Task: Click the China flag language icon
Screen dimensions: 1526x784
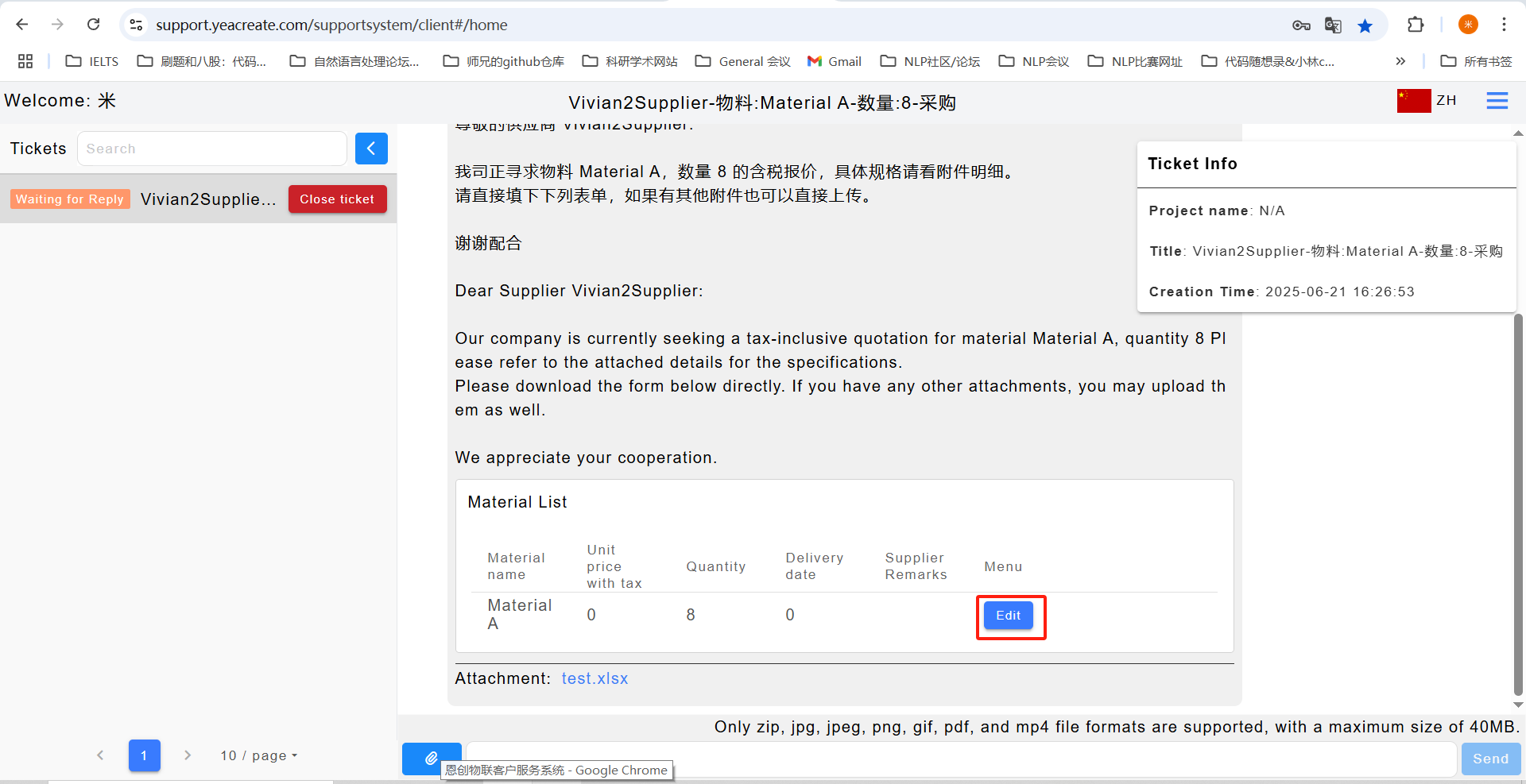Action: pyautogui.click(x=1413, y=101)
